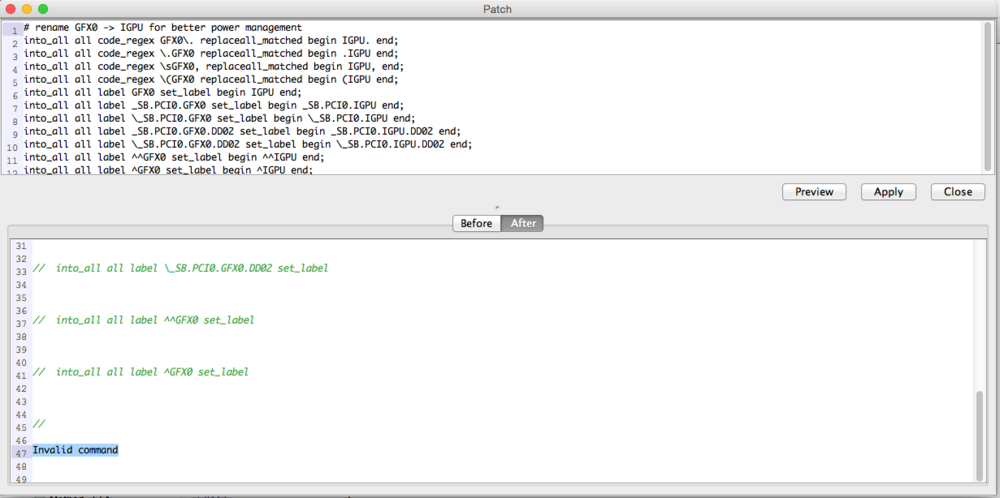Click line number 1 in patch editor gutter

tap(15, 28)
